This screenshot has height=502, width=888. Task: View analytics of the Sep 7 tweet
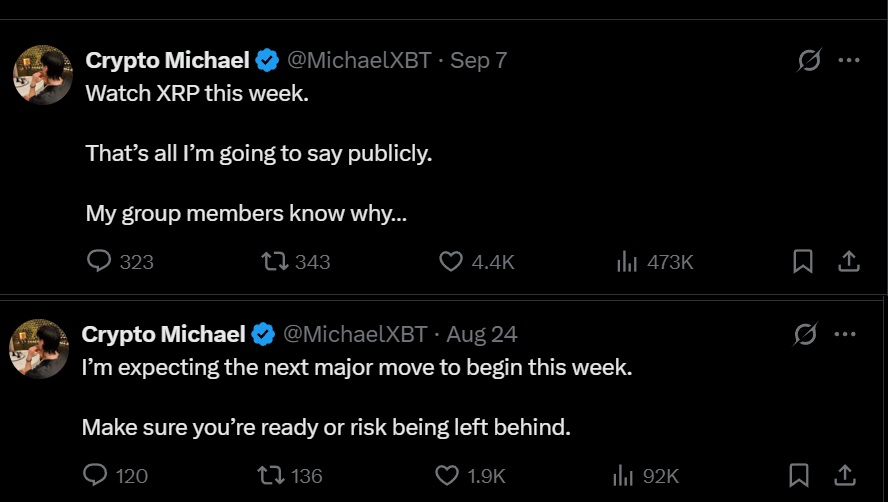click(x=627, y=262)
